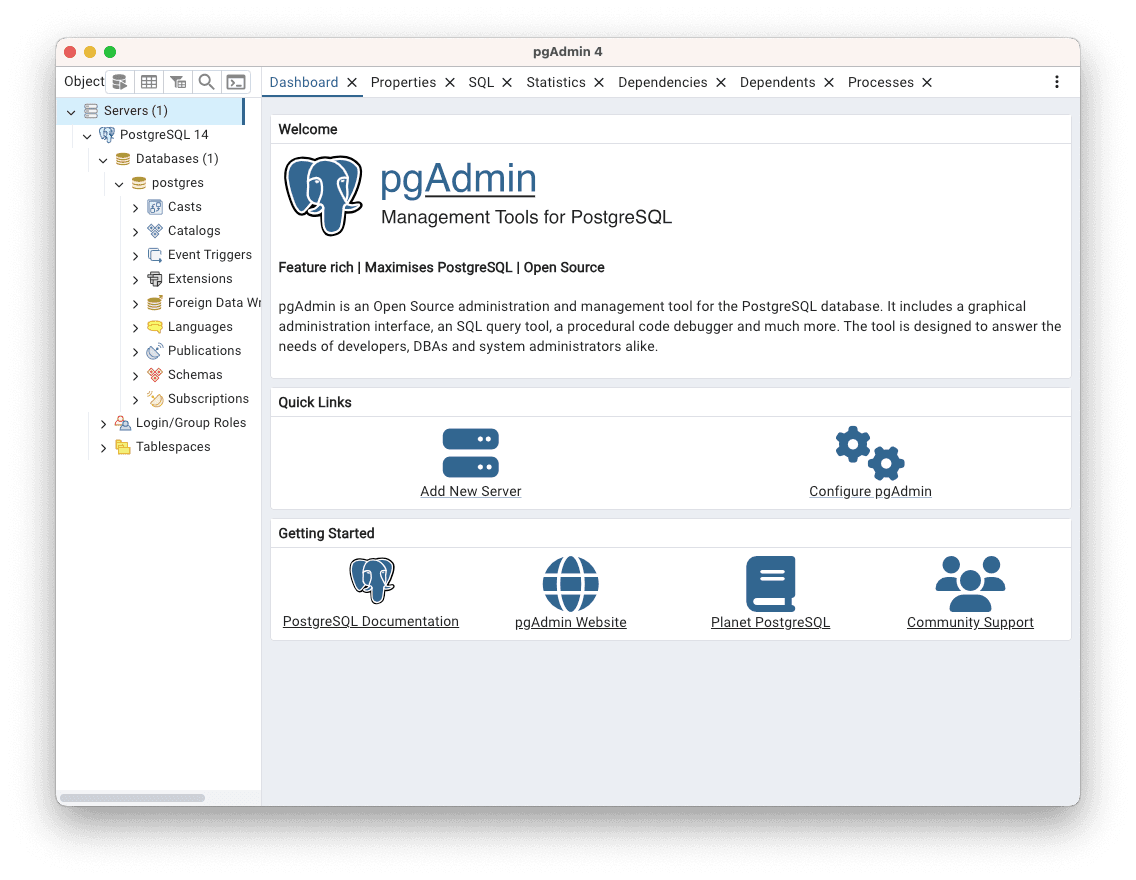Viewport: 1136px width, 880px height.
Task: Click Filtered Rows icon in toolbar
Action: coord(178,82)
